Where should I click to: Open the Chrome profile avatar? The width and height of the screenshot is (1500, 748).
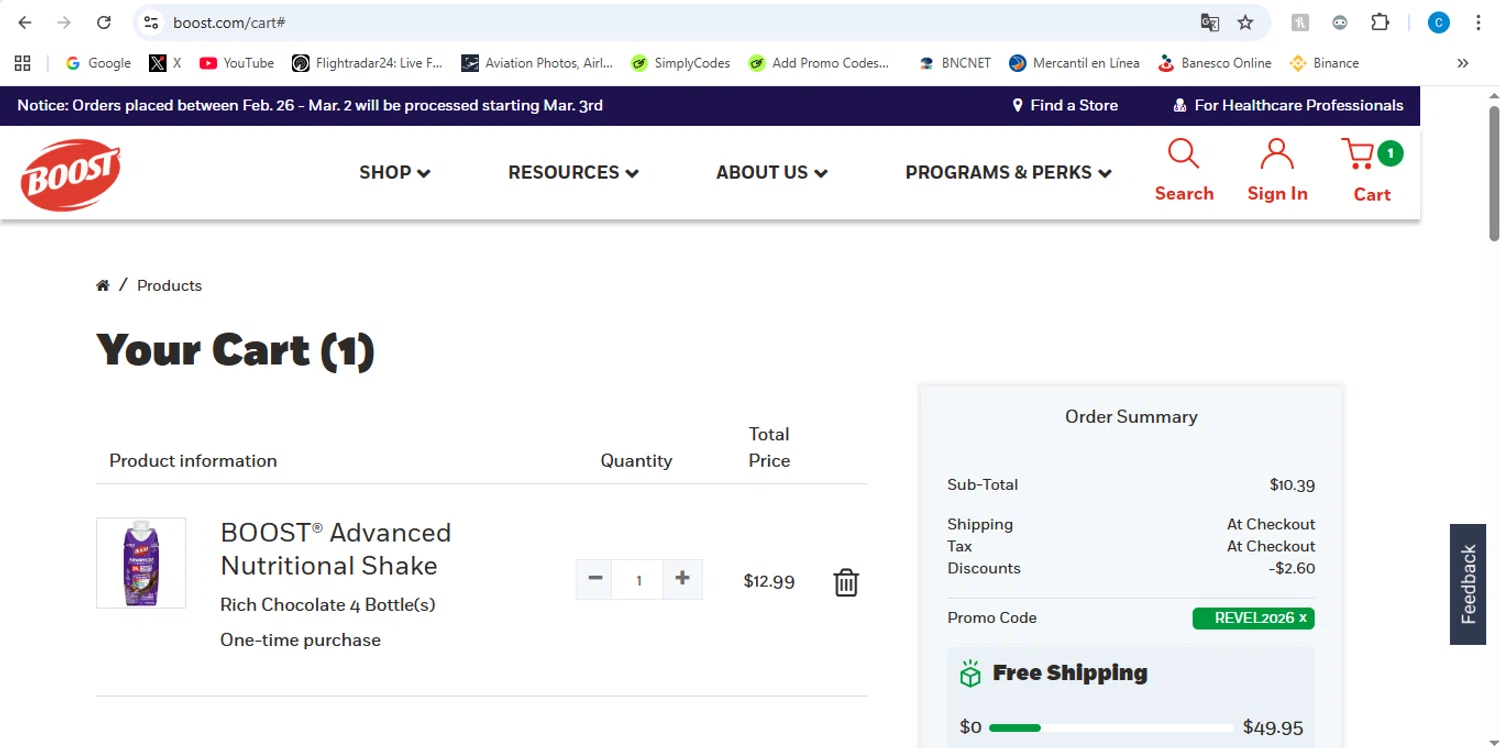point(1438,22)
